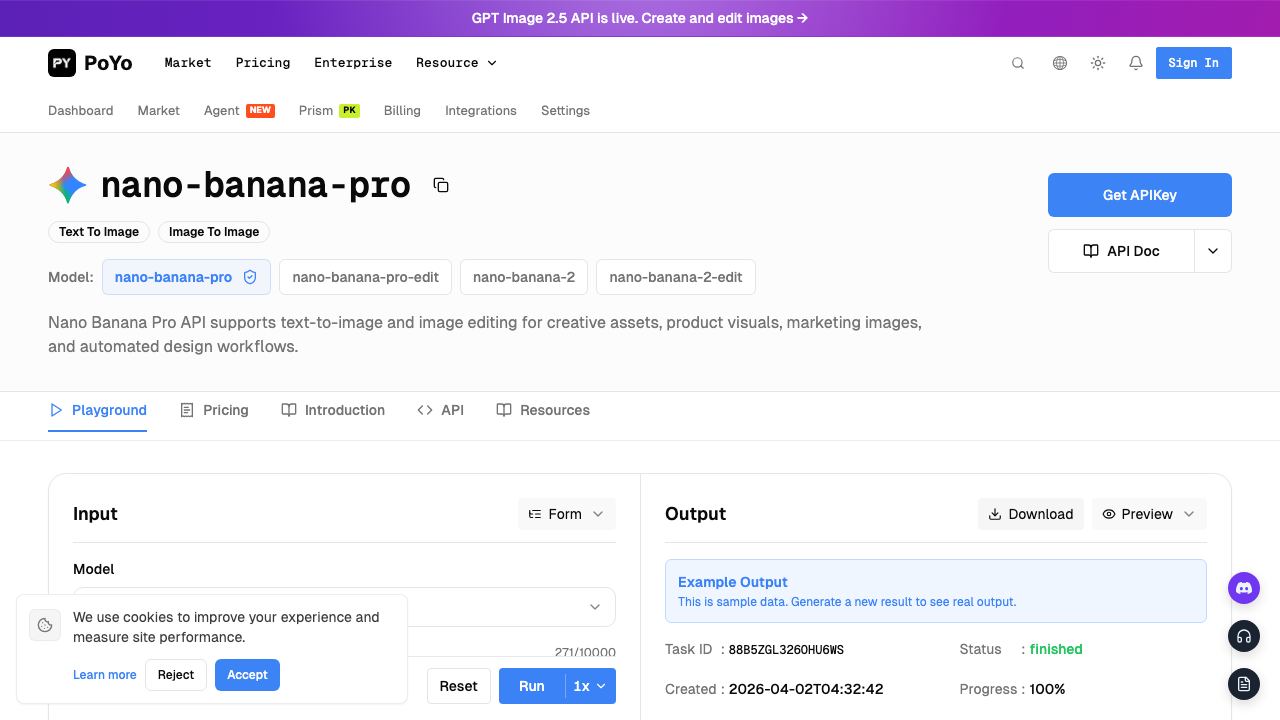1280x720 pixels.
Task: Click the Created timestamp 2026-04-02T04:32:42
Action: pos(806,689)
